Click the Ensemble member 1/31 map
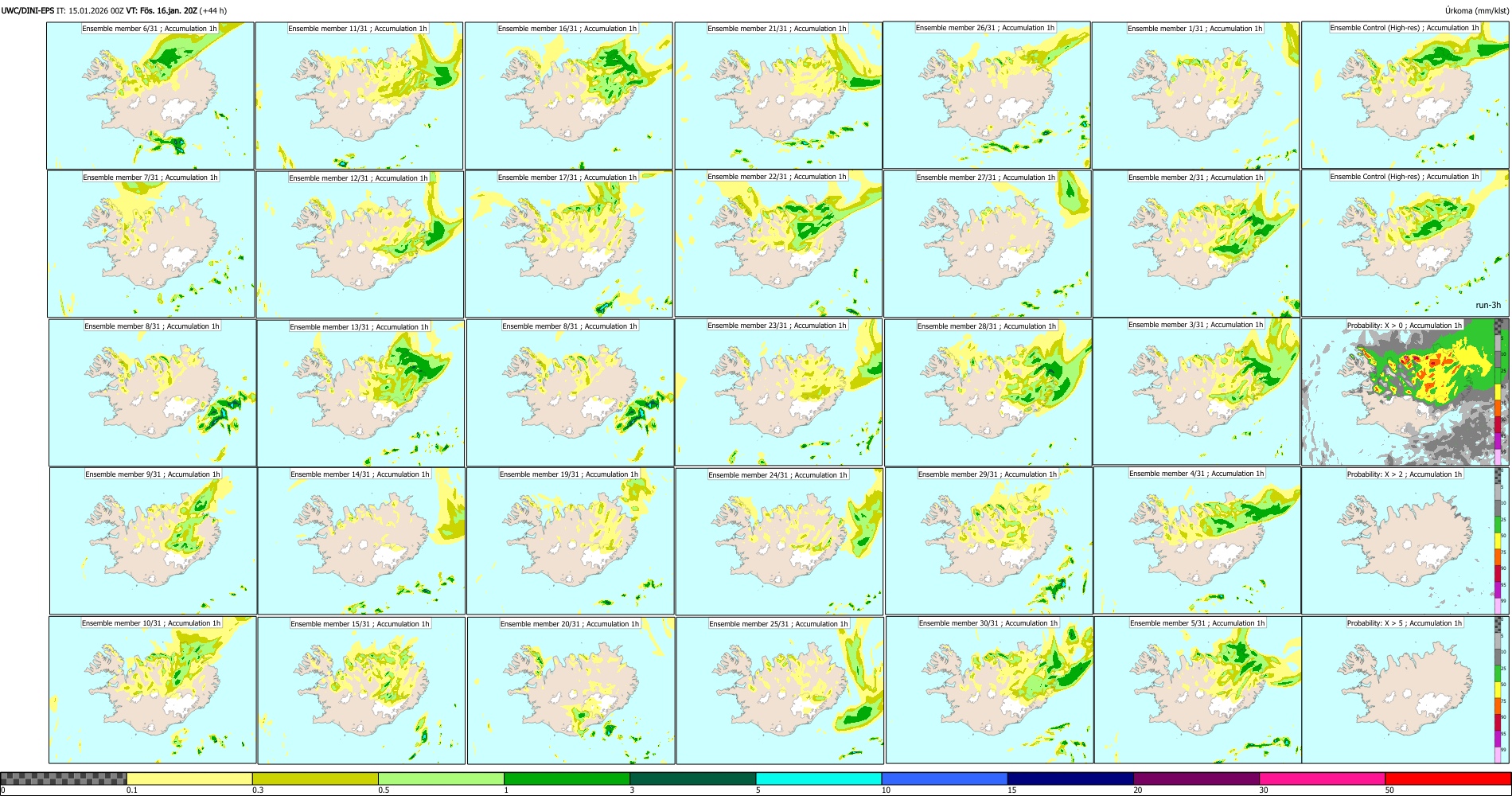 tap(1196, 96)
